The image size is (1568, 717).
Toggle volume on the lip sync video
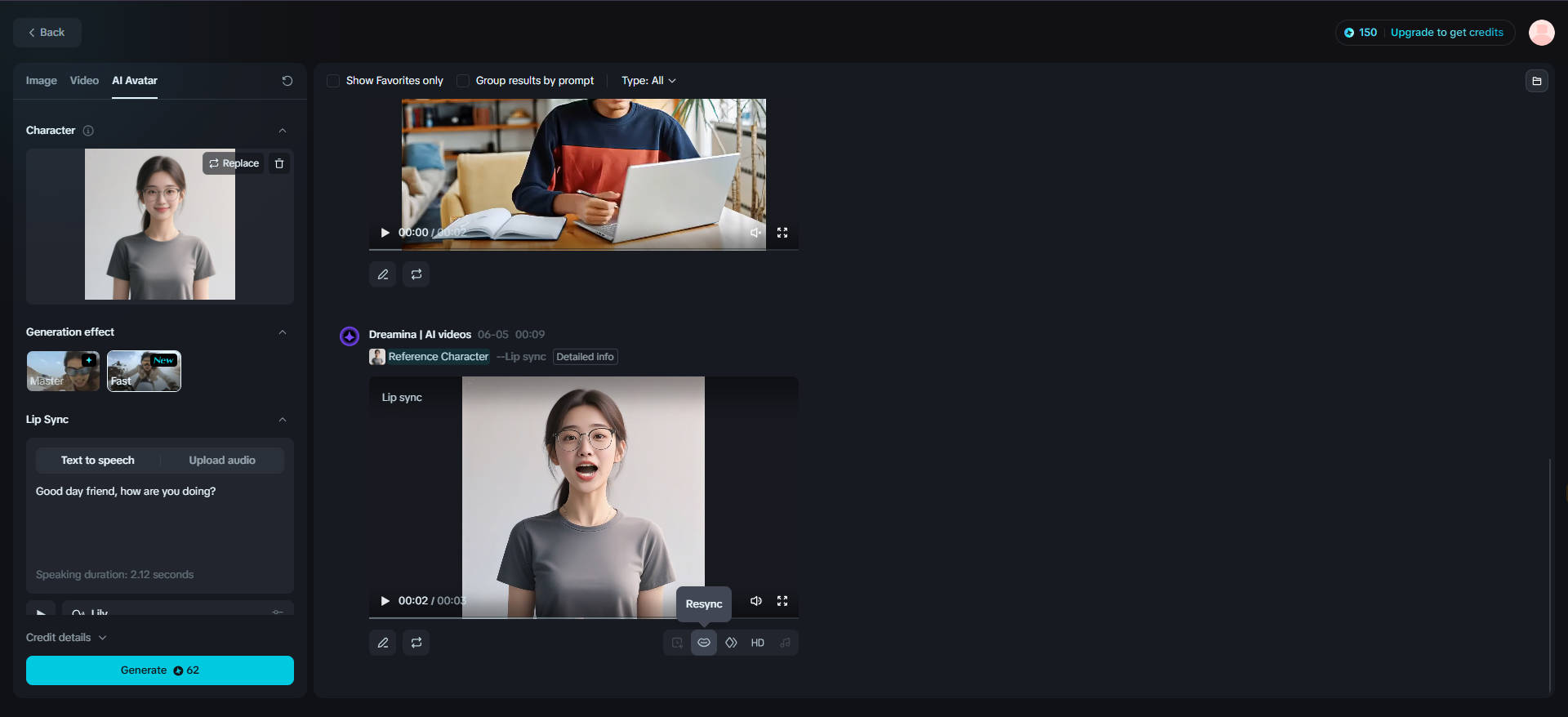coord(756,601)
